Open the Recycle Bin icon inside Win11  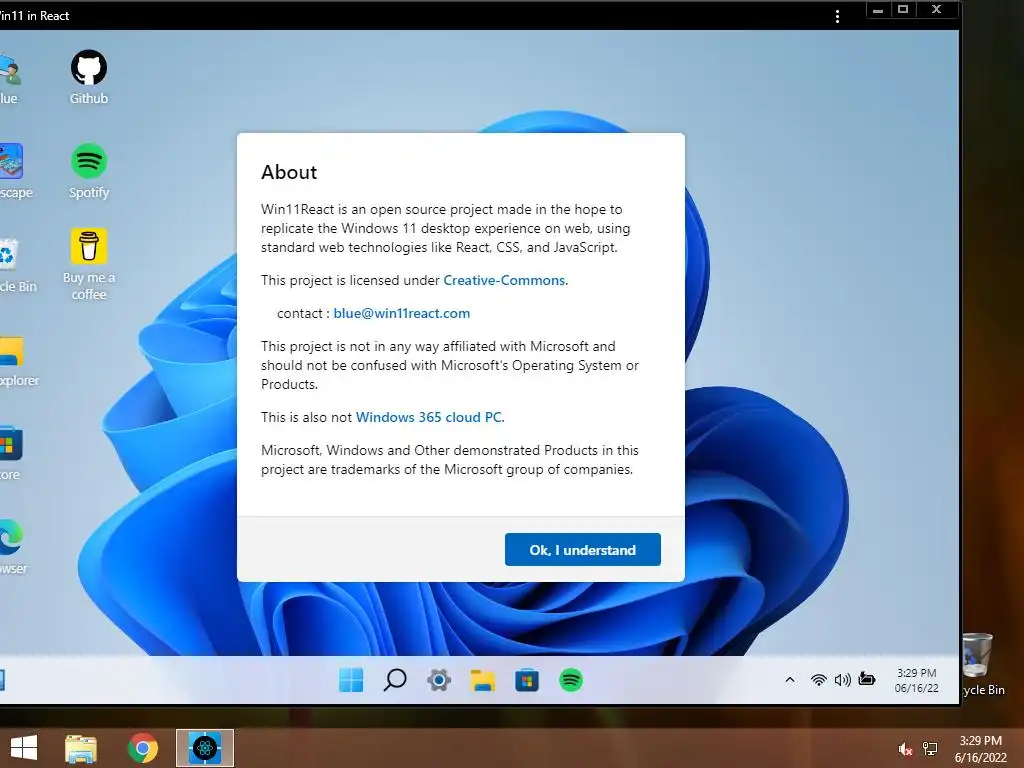pyautogui.click(x=17, y=266)
